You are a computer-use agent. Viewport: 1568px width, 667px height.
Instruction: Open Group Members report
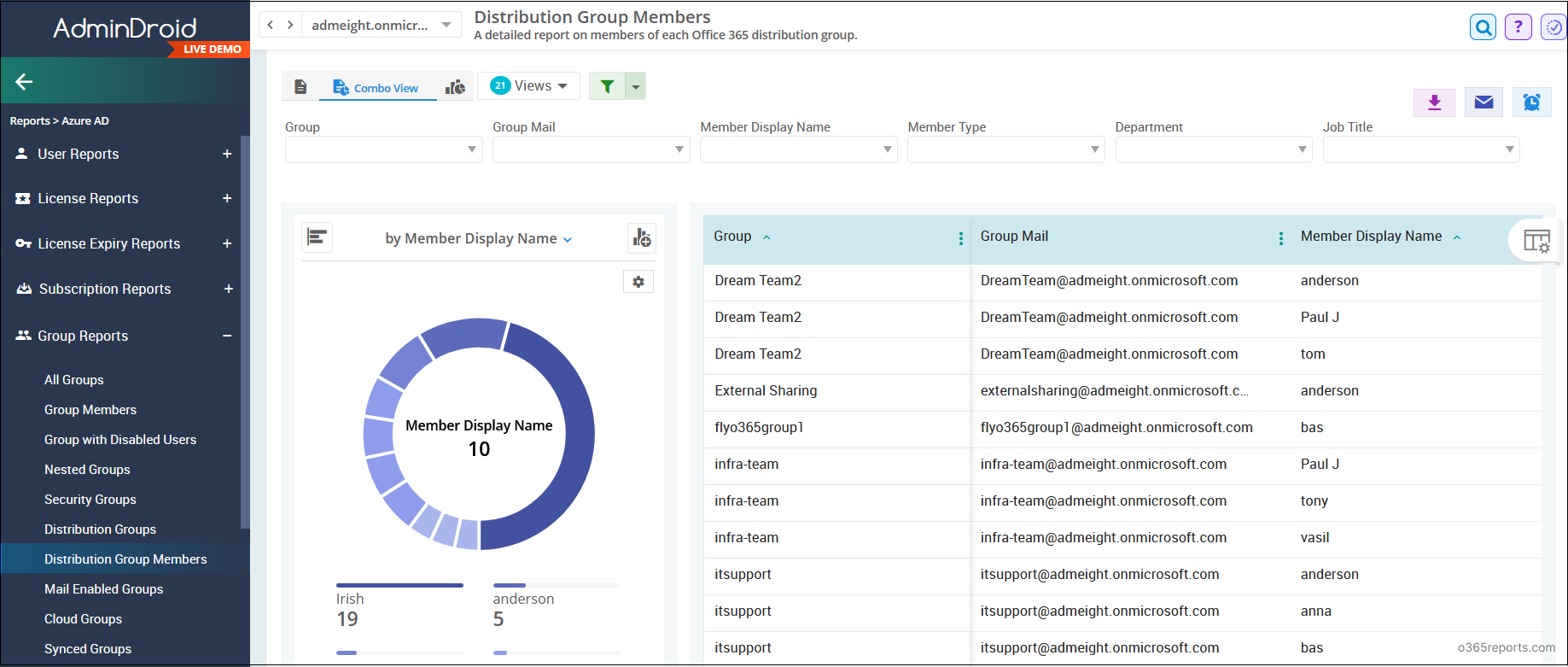pos(90,410)
